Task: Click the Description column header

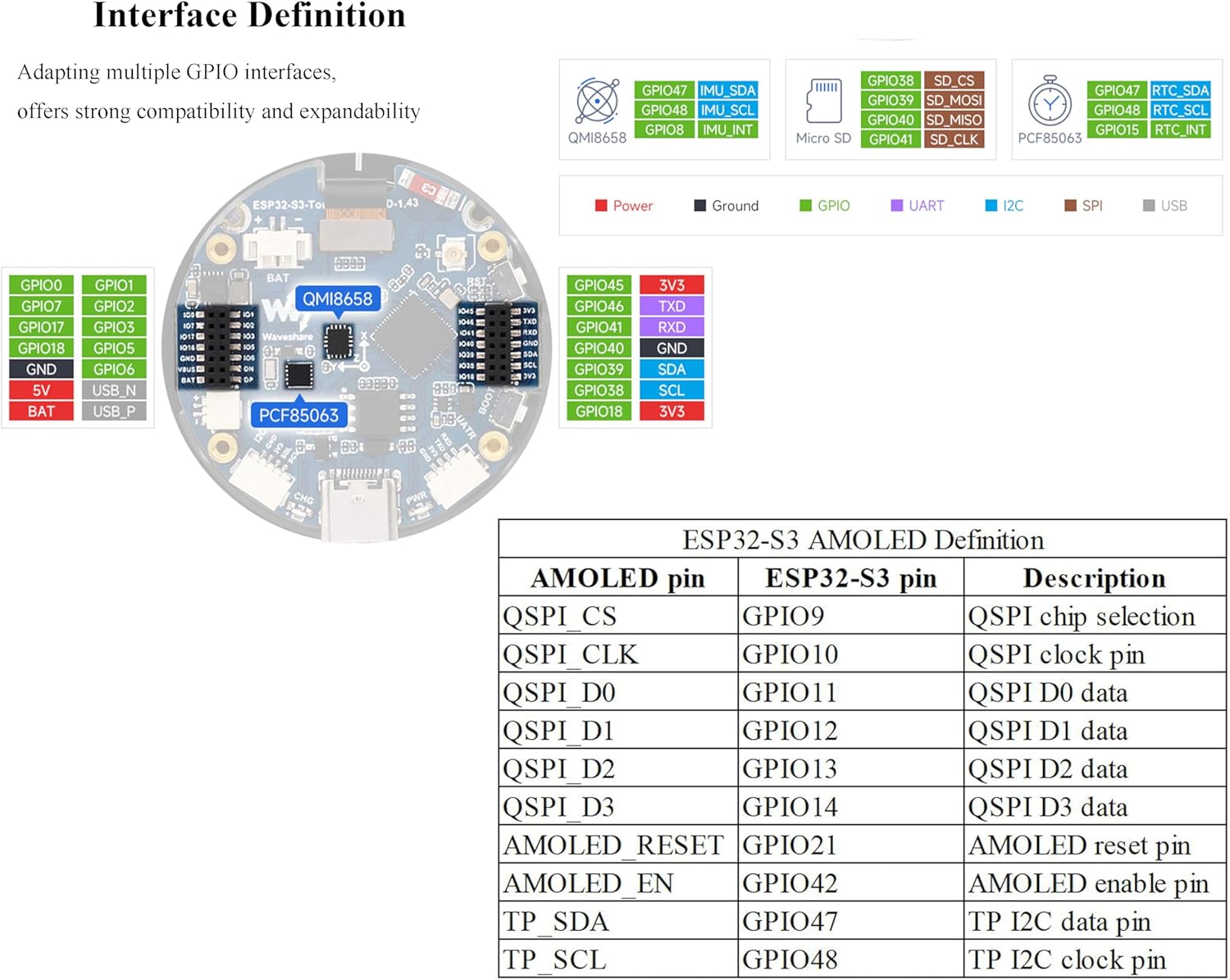Action: click(x=1095, y=578)
